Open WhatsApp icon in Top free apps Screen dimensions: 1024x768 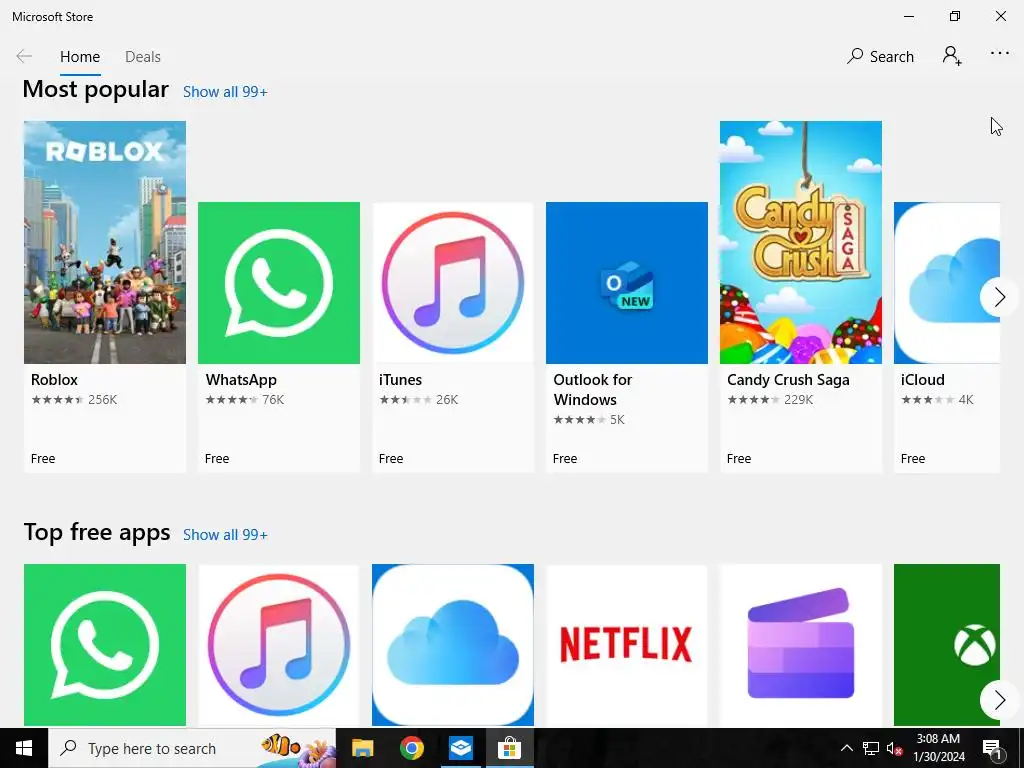pos(104,645)
